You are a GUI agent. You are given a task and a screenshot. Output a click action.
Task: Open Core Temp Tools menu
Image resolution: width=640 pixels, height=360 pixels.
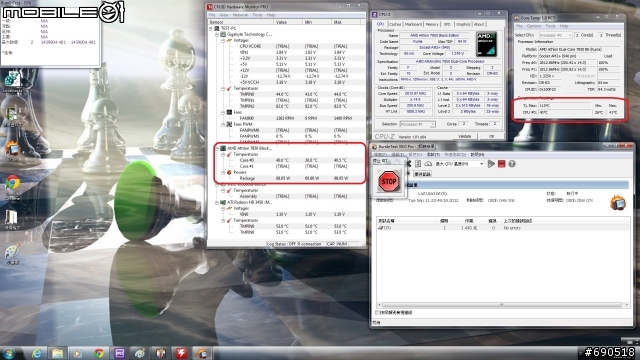[x=550, y=26]
